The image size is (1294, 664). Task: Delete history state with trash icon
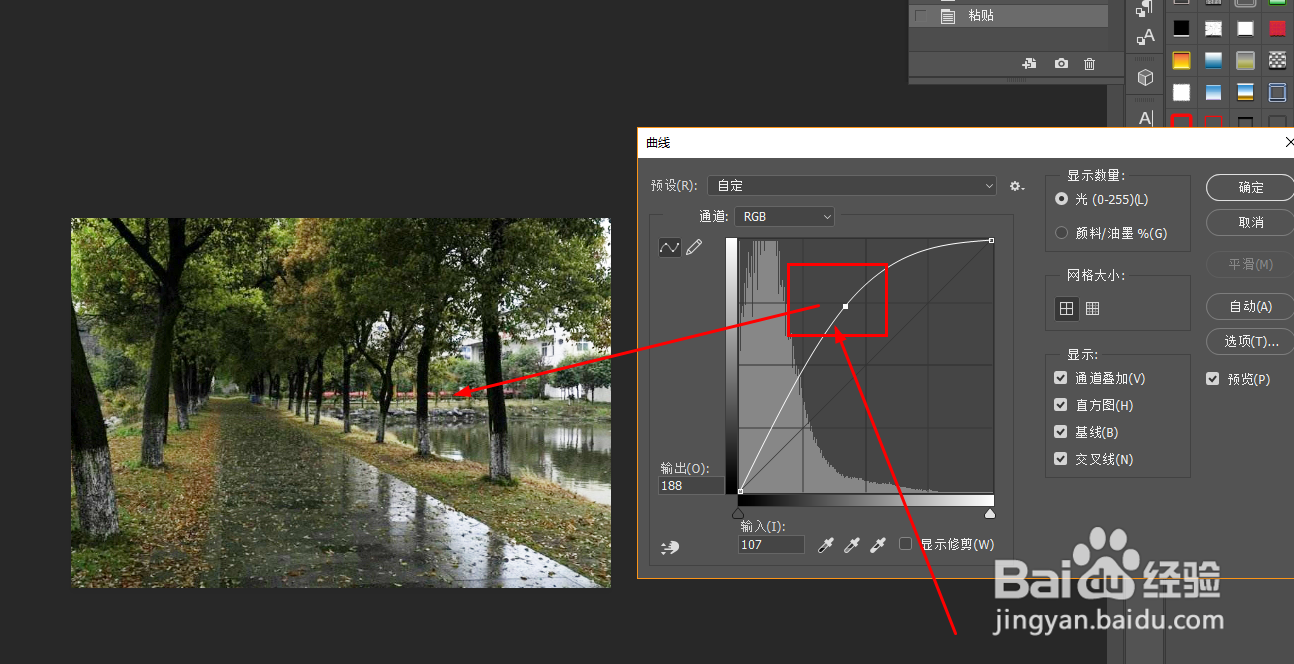point(1090,64)
